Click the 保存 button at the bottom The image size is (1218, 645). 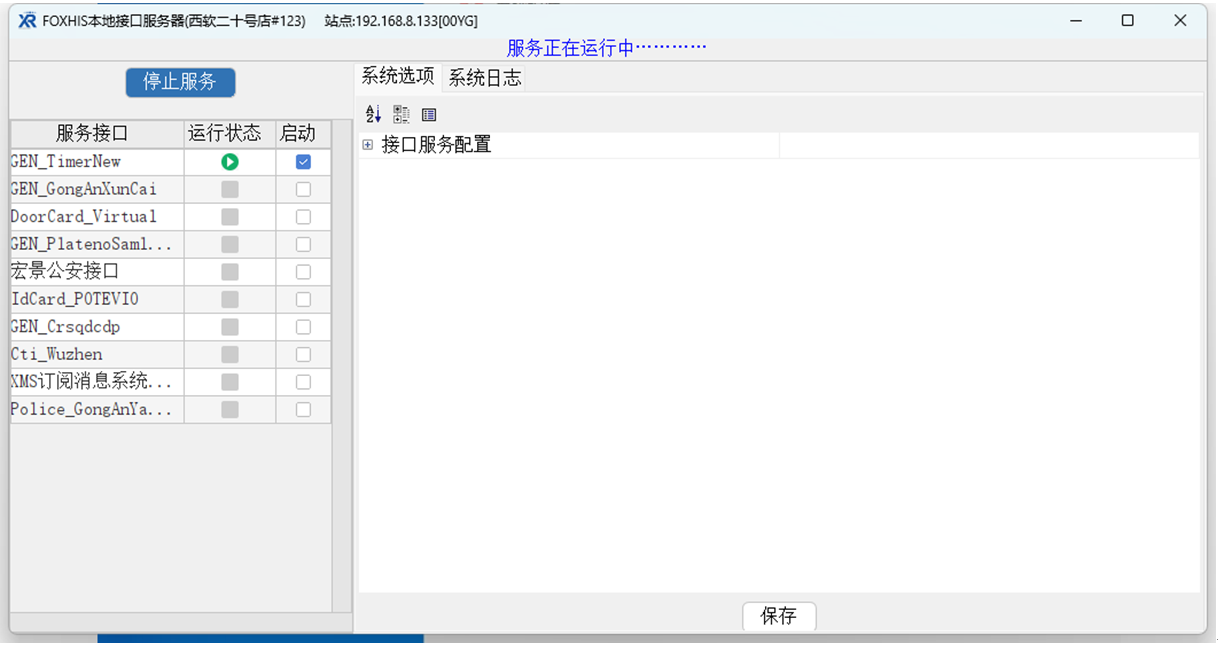[x=779, y=616]
